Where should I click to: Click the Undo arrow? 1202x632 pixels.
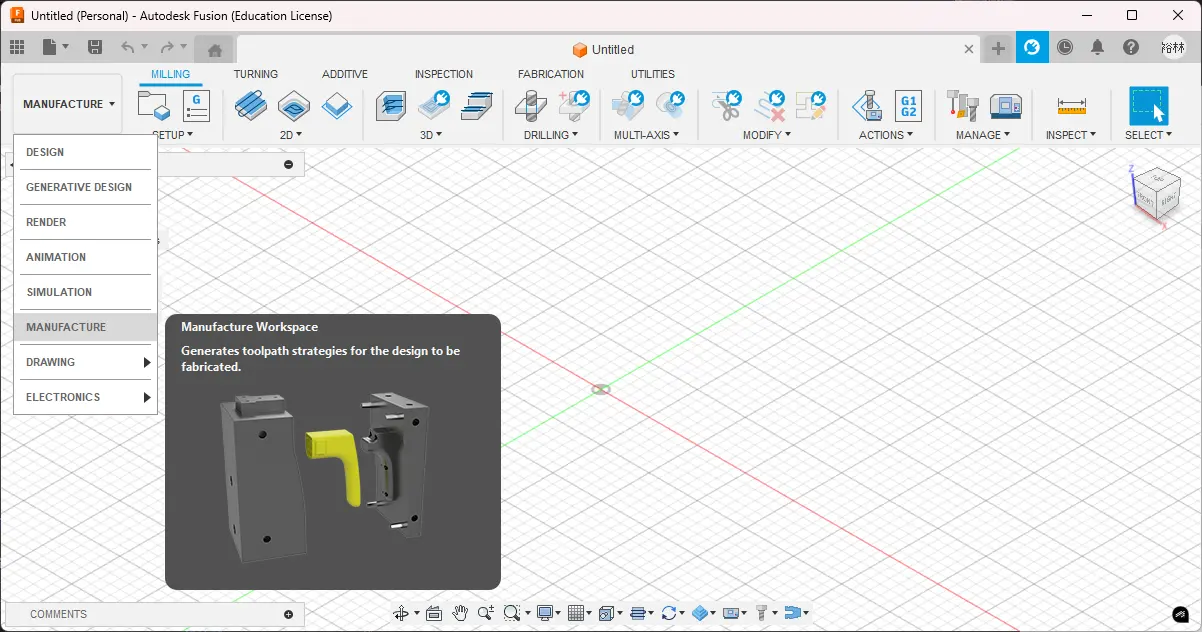pos(127,47)
